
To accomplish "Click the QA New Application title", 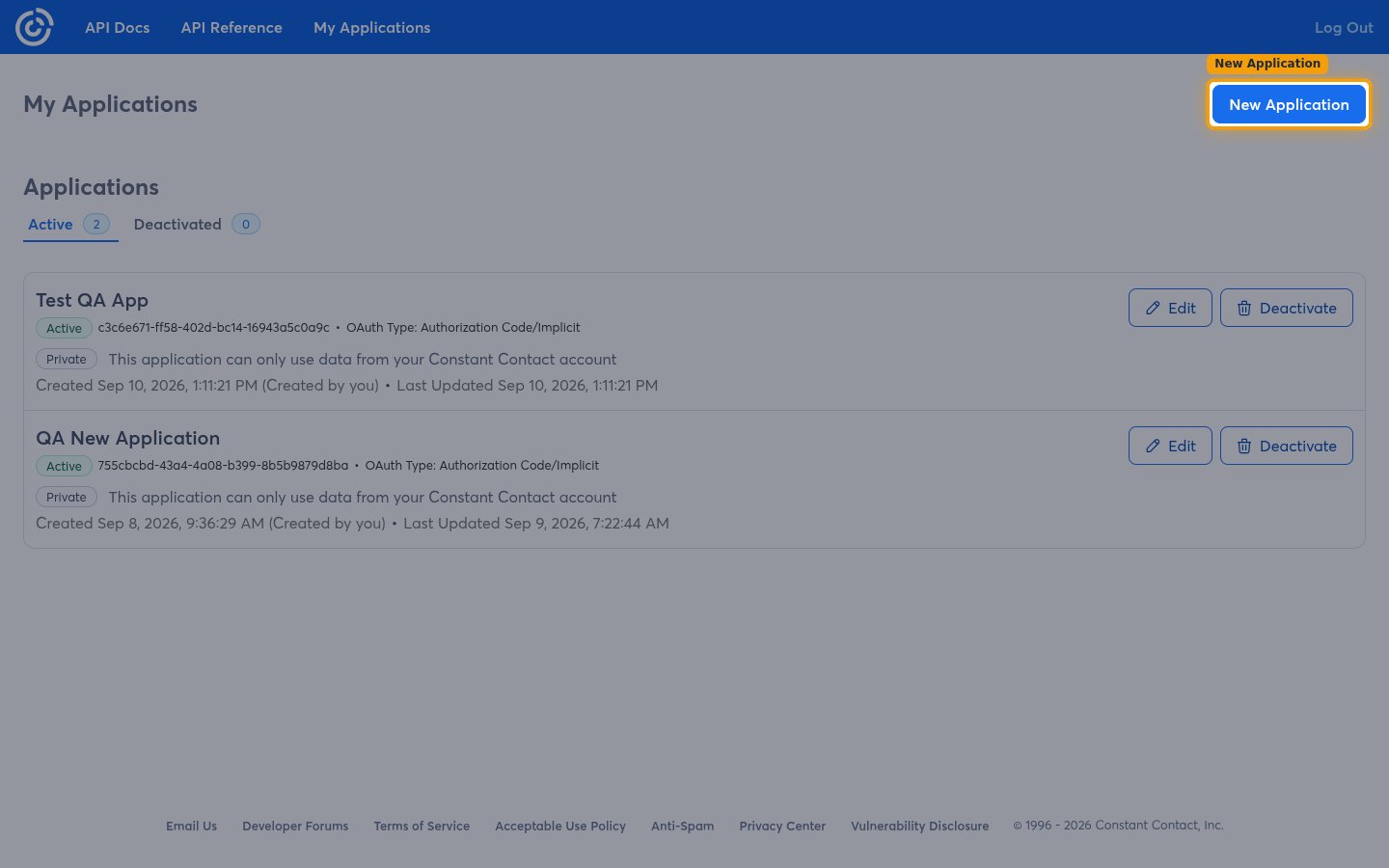I will tap(127, 438).
